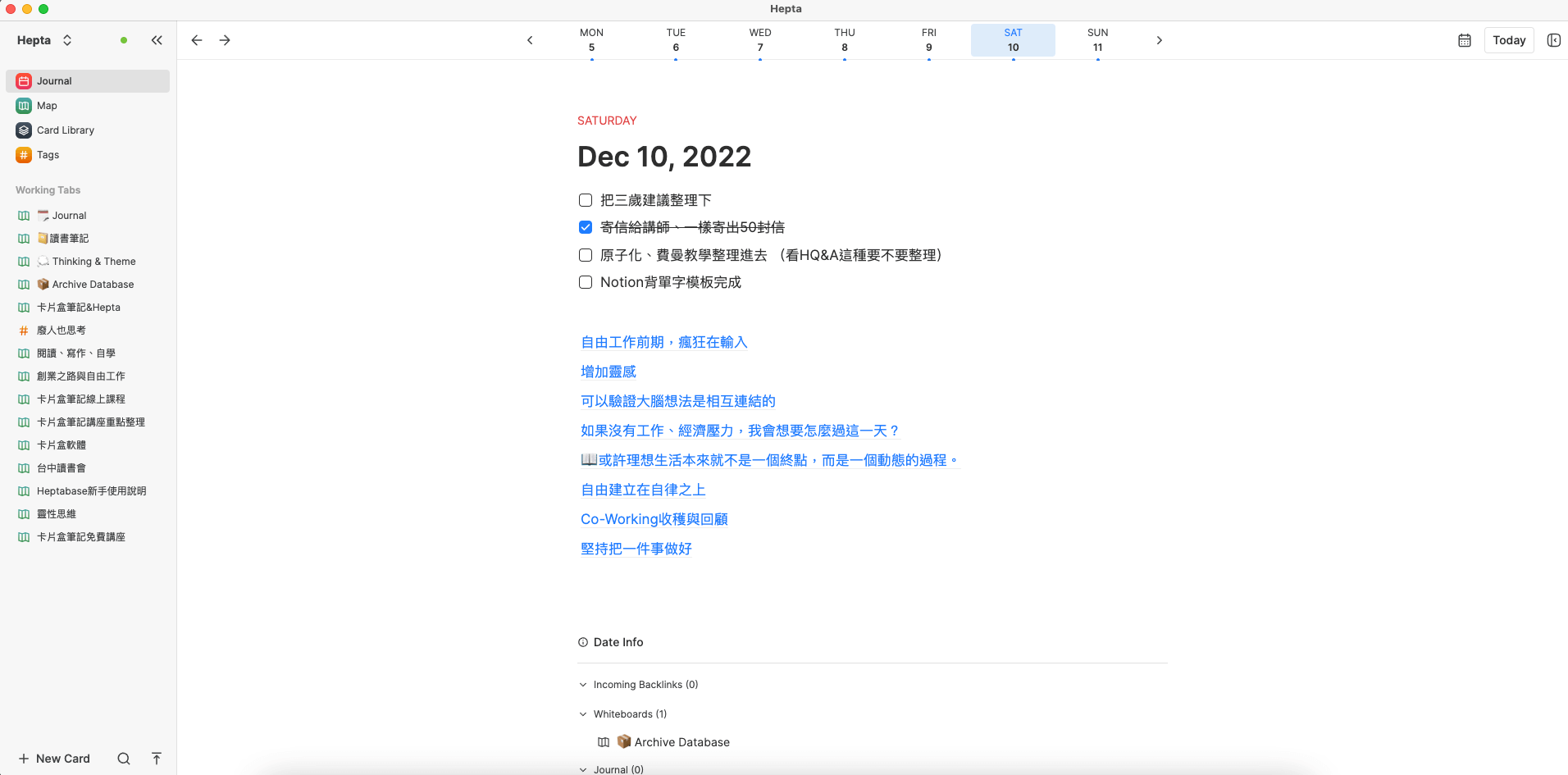The image size is (1568, 775).
Task: Open the calendar picker icon
Action: 1465,40
